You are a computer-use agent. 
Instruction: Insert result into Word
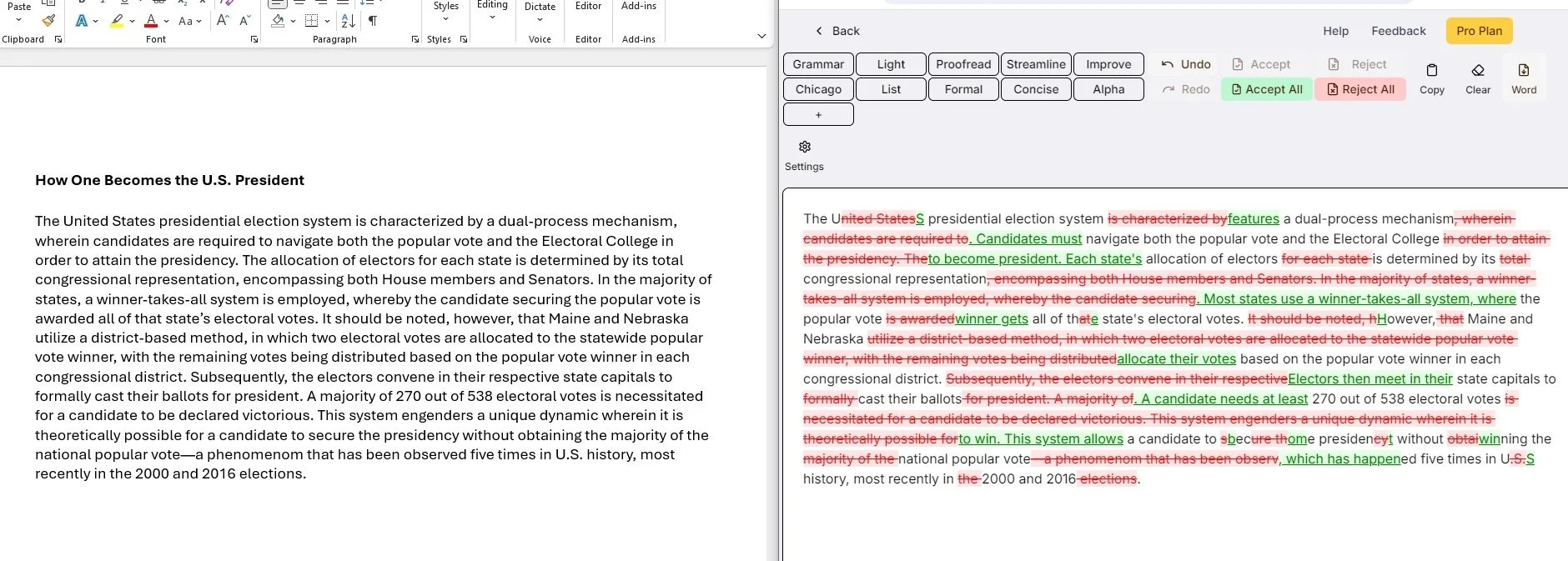1524,78
